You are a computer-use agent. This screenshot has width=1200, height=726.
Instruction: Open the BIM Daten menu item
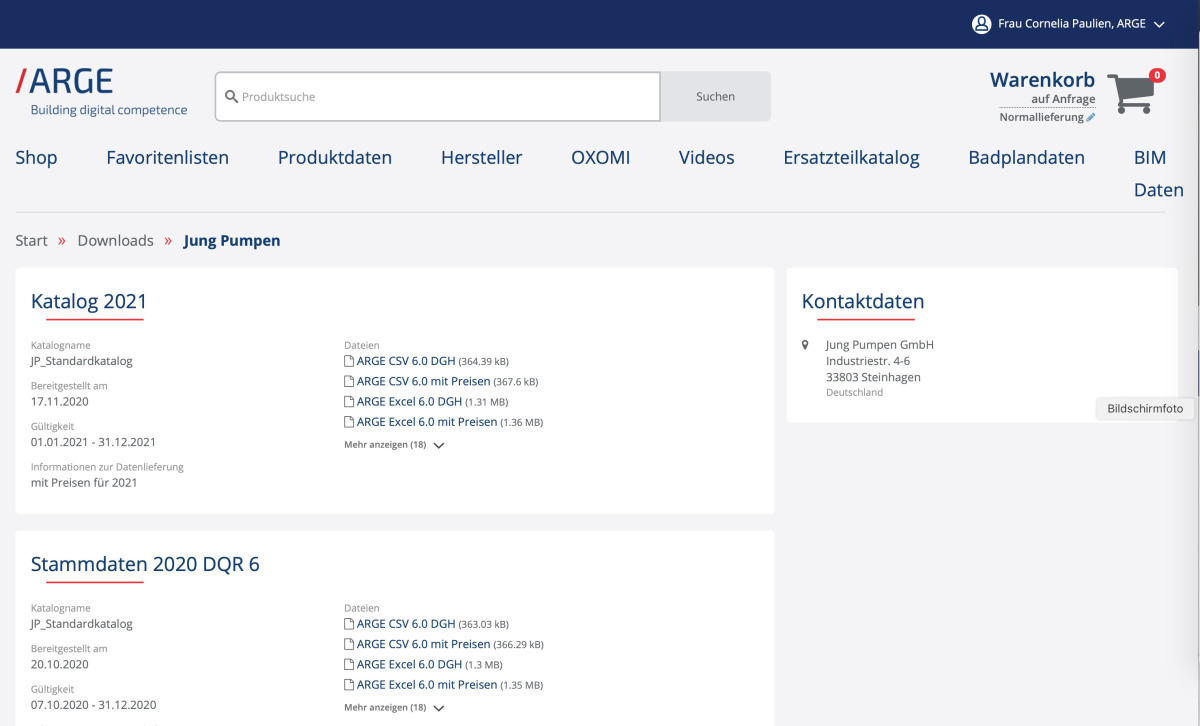[x=1158, y=174]
